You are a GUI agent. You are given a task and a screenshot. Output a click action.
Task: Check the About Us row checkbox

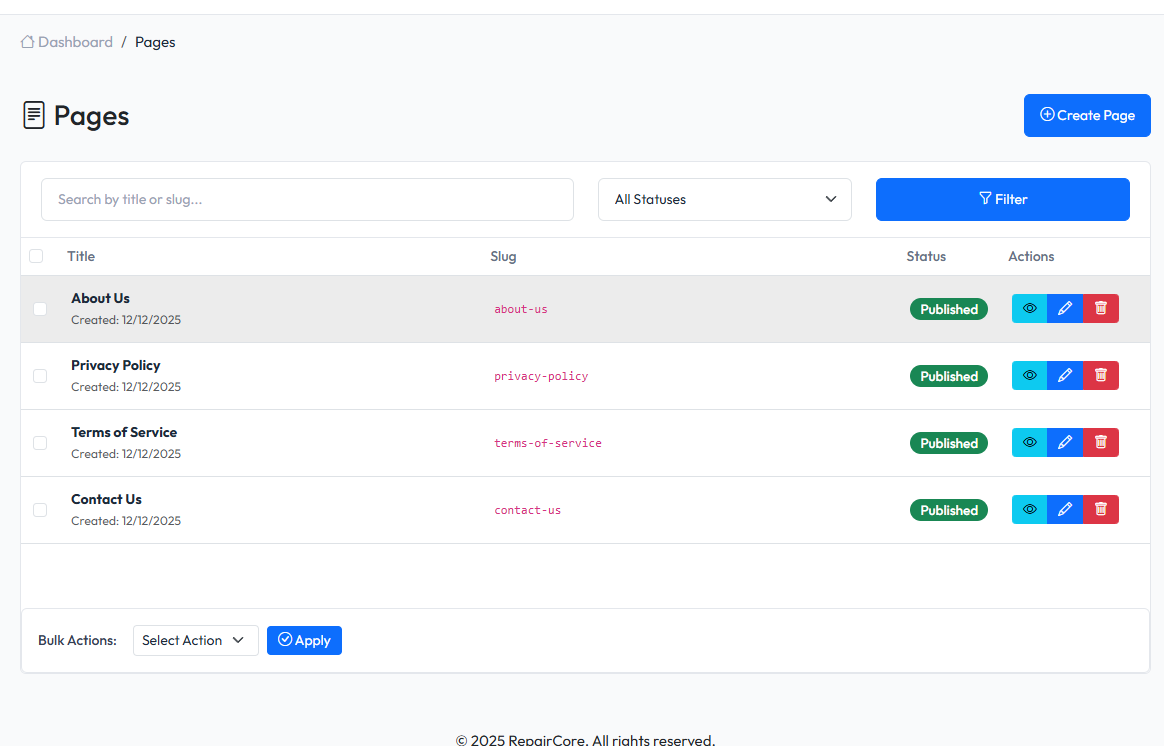[x=40, y=308]
